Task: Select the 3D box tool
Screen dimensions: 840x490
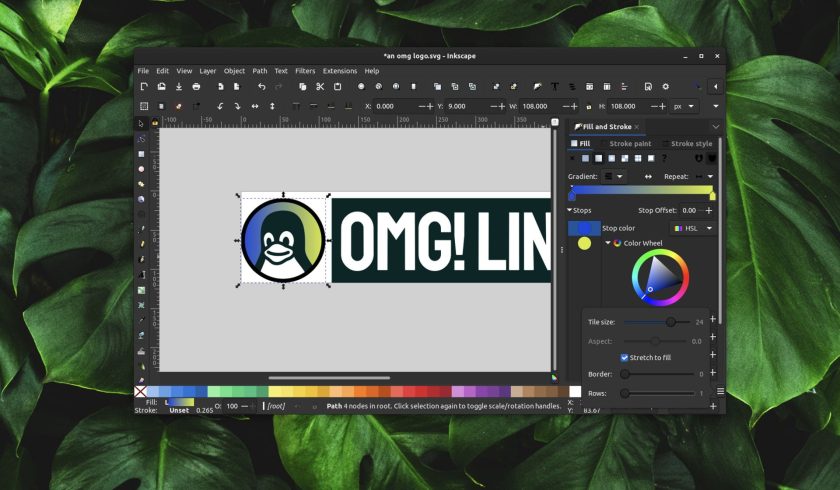Action: tap(141, 199)
